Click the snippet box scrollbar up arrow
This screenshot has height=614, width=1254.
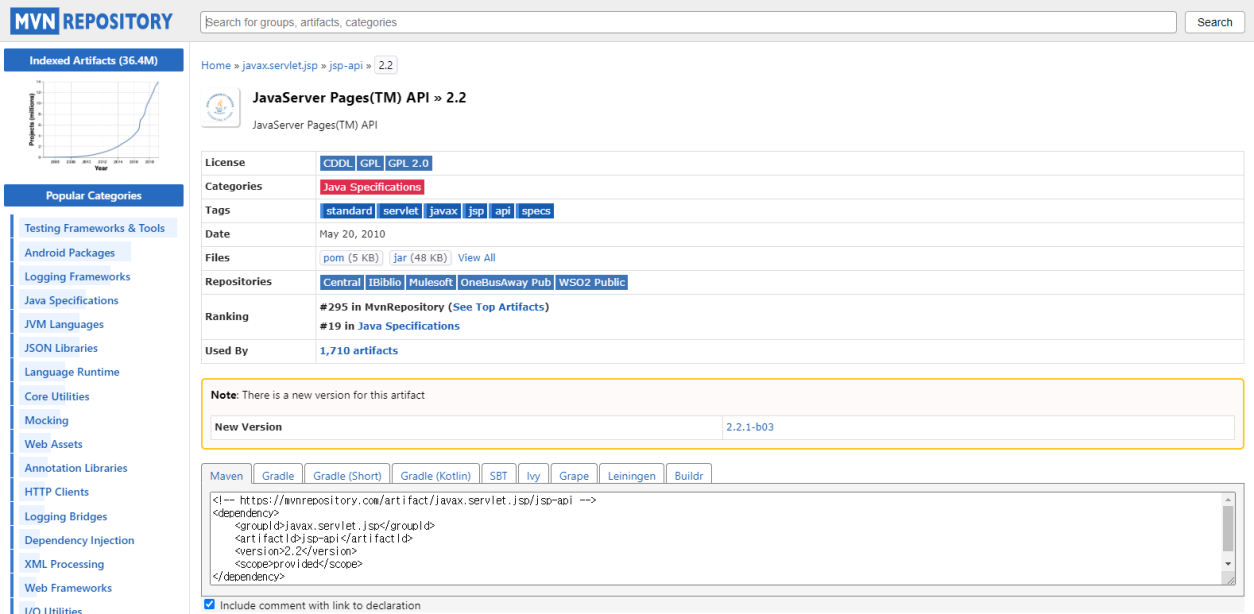1228,499
